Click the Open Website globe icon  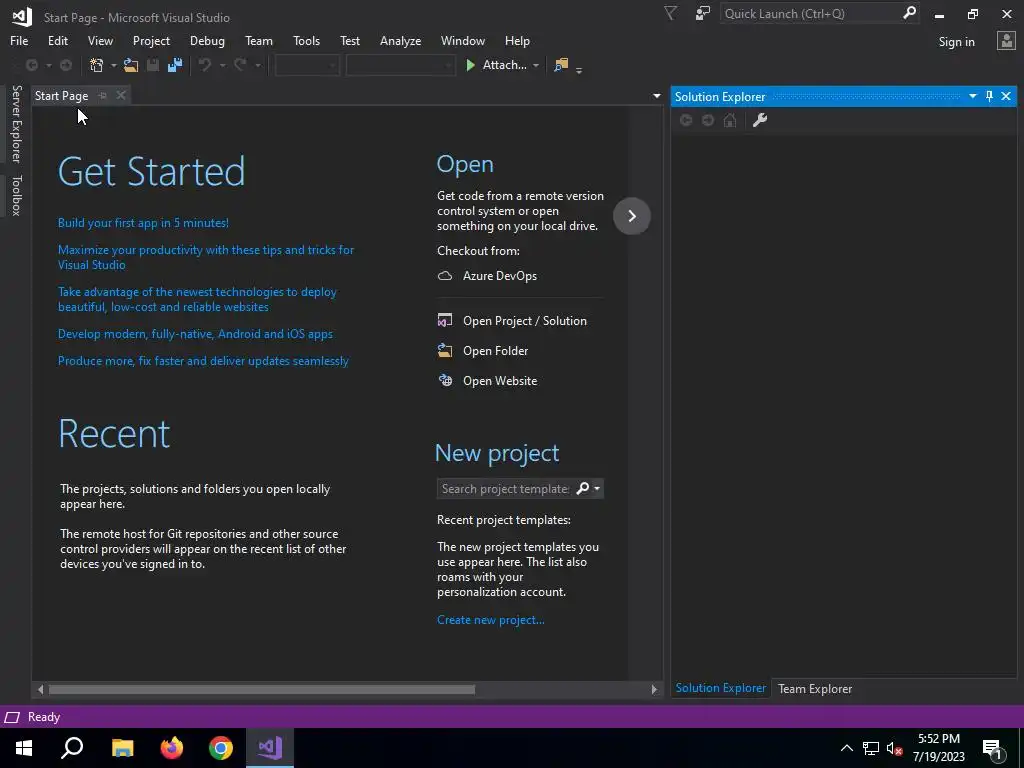coord(445,380)
